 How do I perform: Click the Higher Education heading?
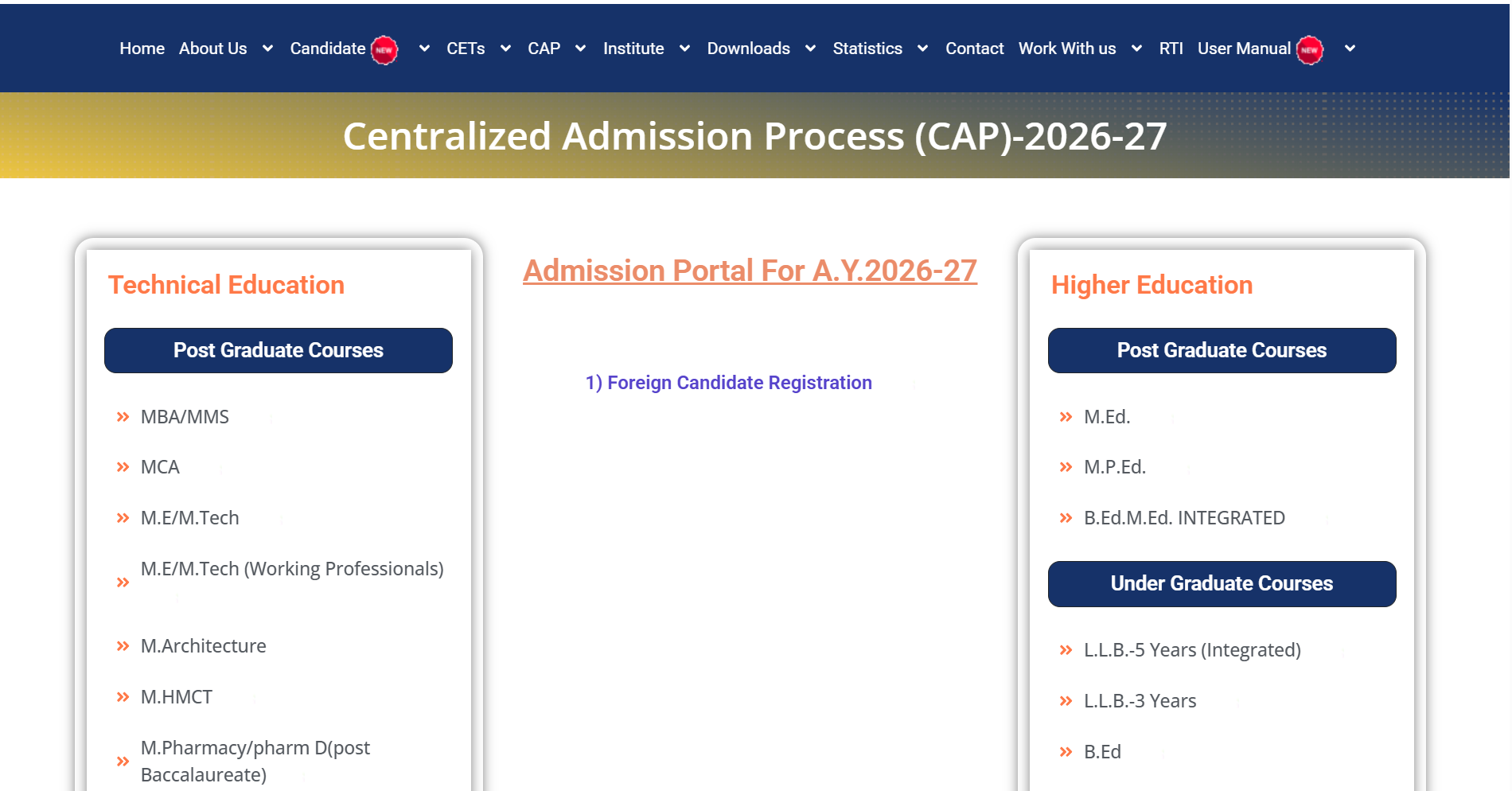click(1152, 285)
